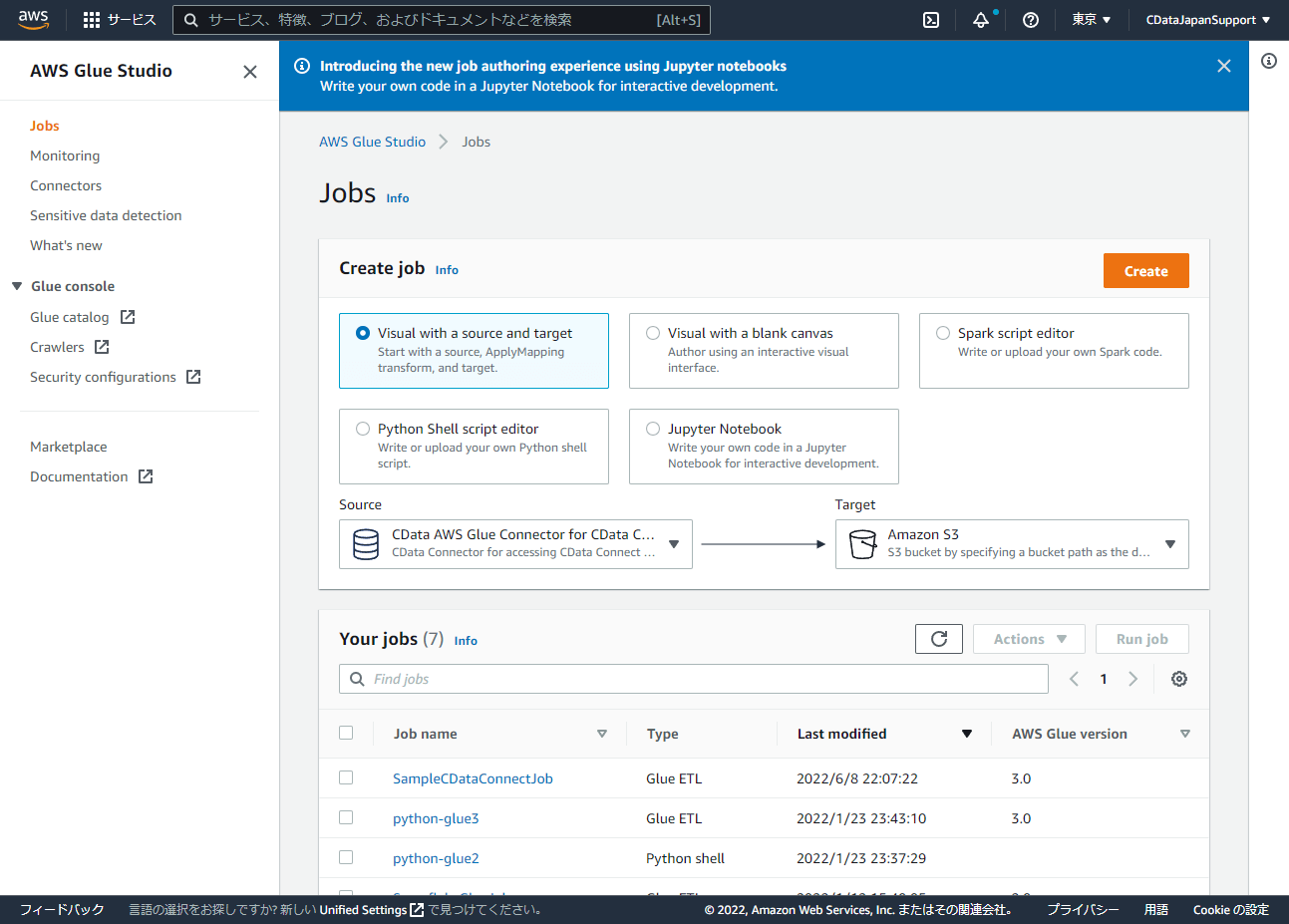Go to Monitoring in the sidebar
Screen dimensions: 1289x924
[x=65, y=155]
